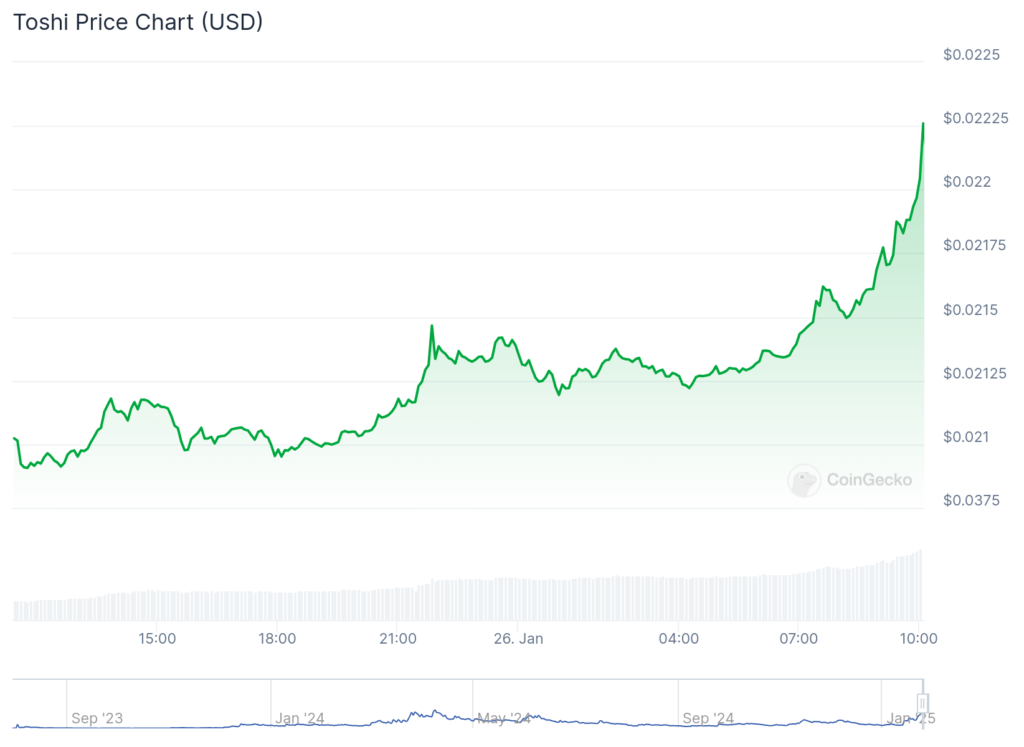
Task: Select the 07:00 time axis label
Action: tap(798, 638)
